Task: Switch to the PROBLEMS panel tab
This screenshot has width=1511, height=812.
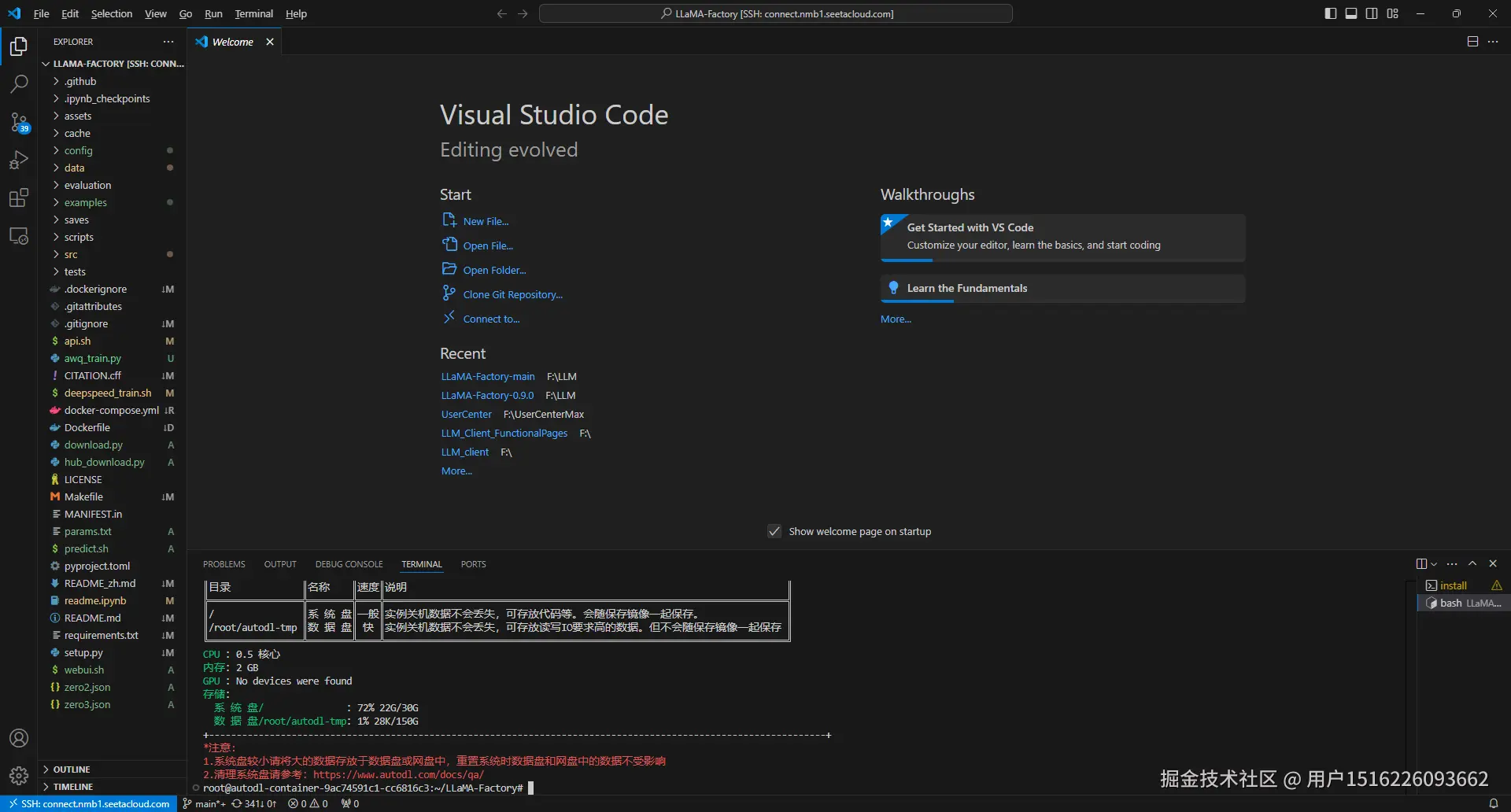Action: (x=224, y=564)
